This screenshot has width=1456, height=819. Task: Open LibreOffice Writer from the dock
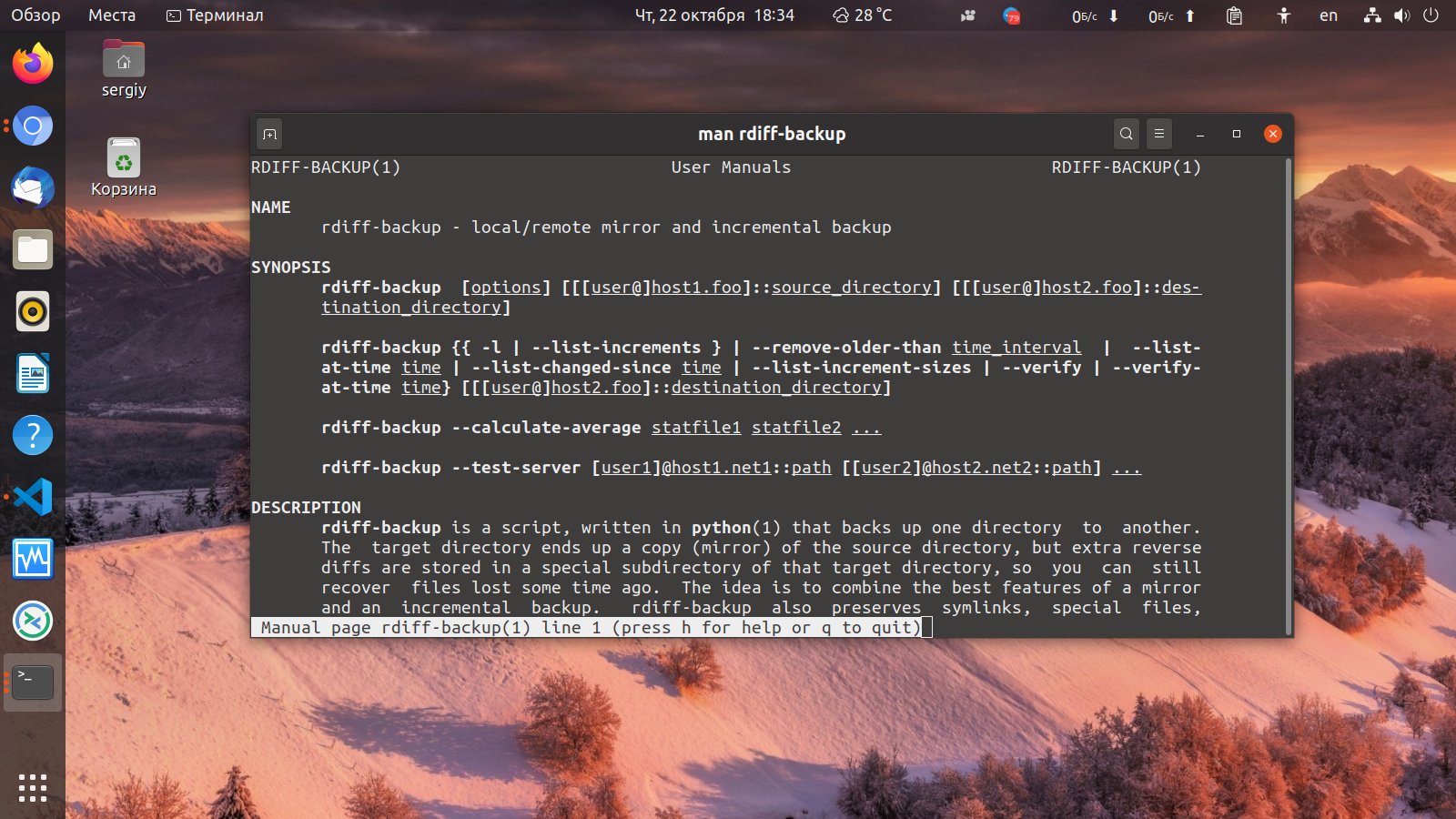(33, 373)
